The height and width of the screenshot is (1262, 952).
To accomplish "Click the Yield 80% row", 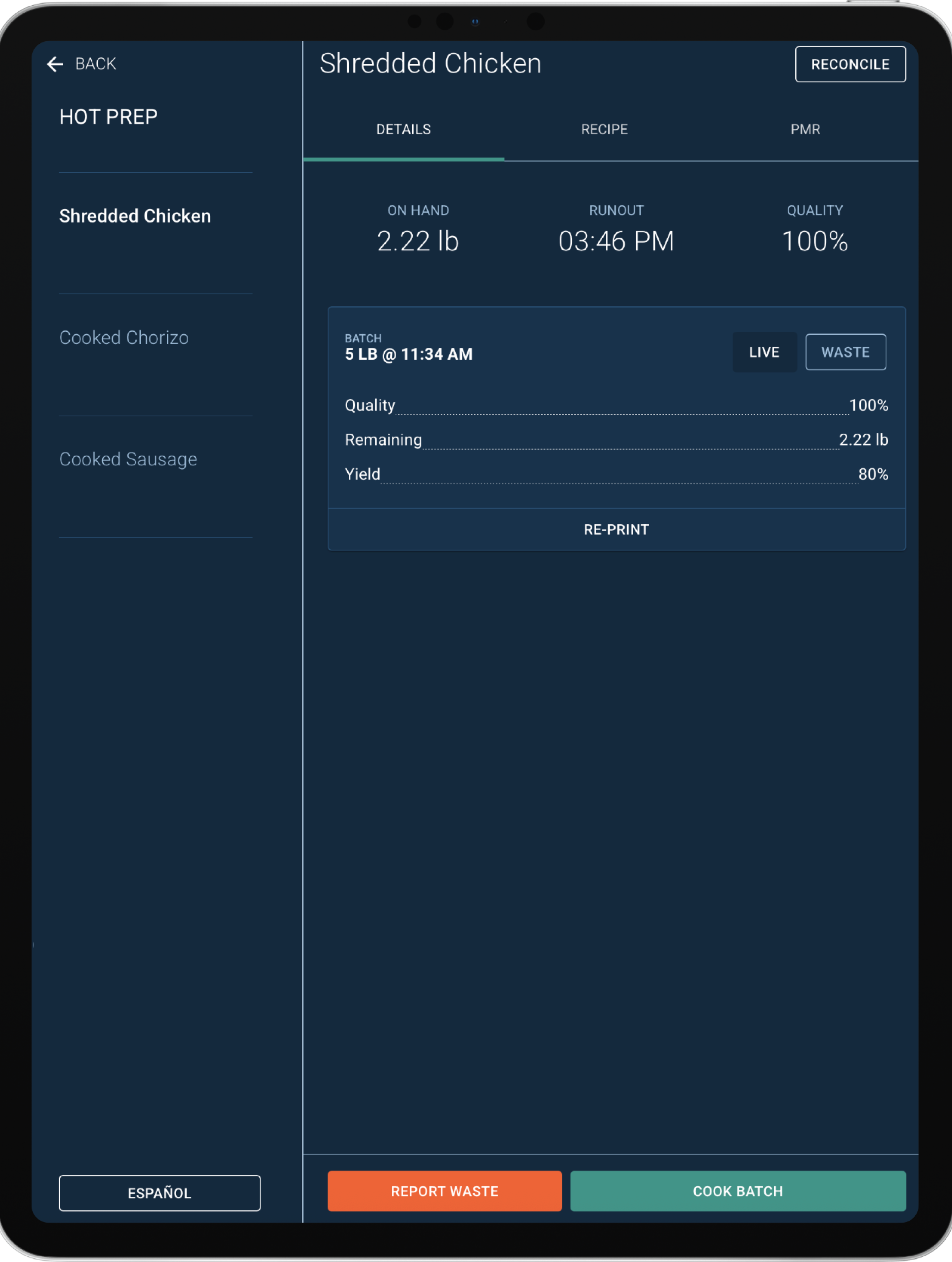I will [616, 474].
